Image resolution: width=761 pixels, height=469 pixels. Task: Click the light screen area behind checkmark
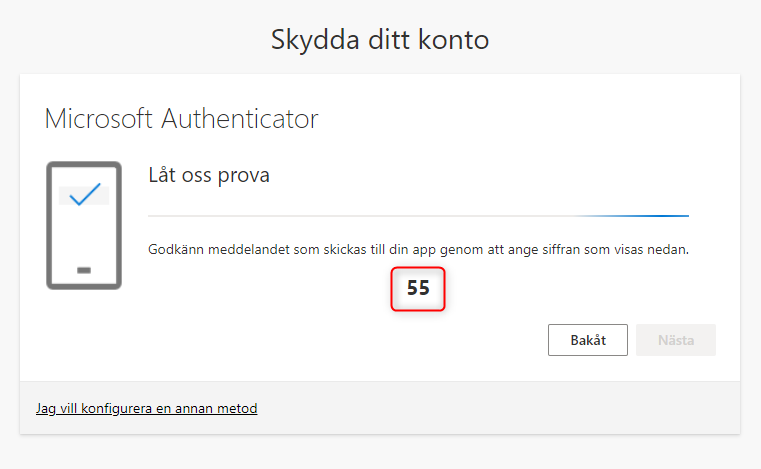coord(66,195)
